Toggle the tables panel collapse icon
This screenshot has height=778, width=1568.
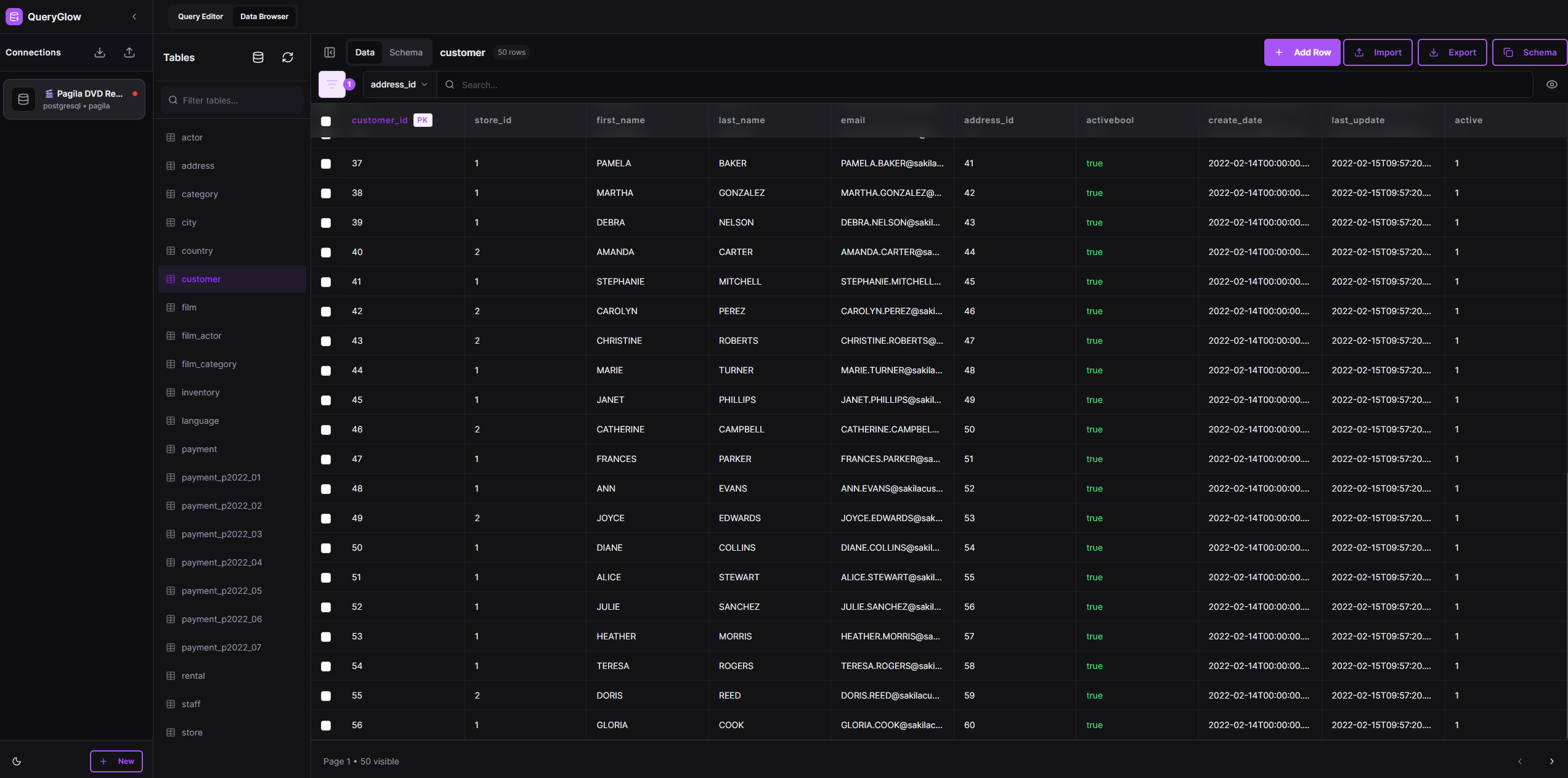click(x=330, y=52)
